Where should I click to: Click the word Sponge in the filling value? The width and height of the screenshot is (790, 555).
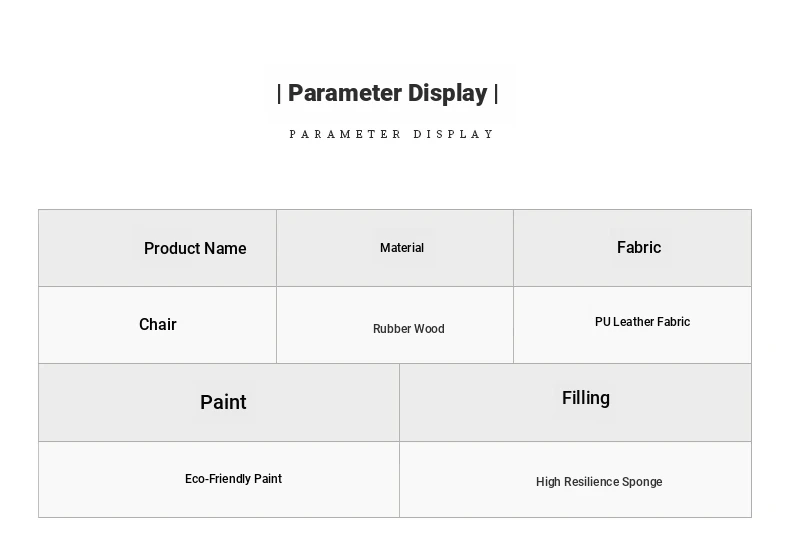(642, 482)
